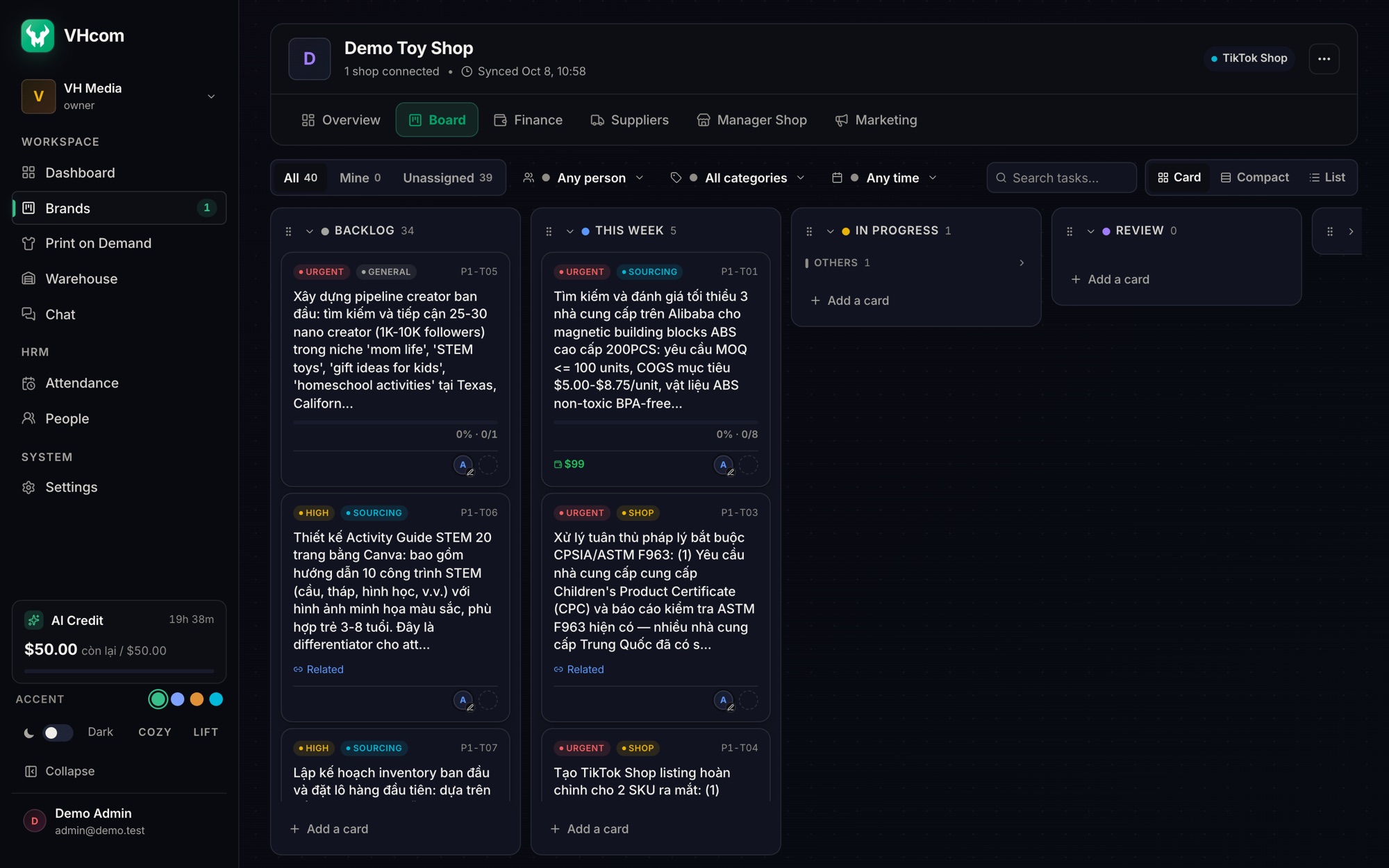Select the green accent color
This screenshot has width=1389, height=868.
tap(158, 699)
